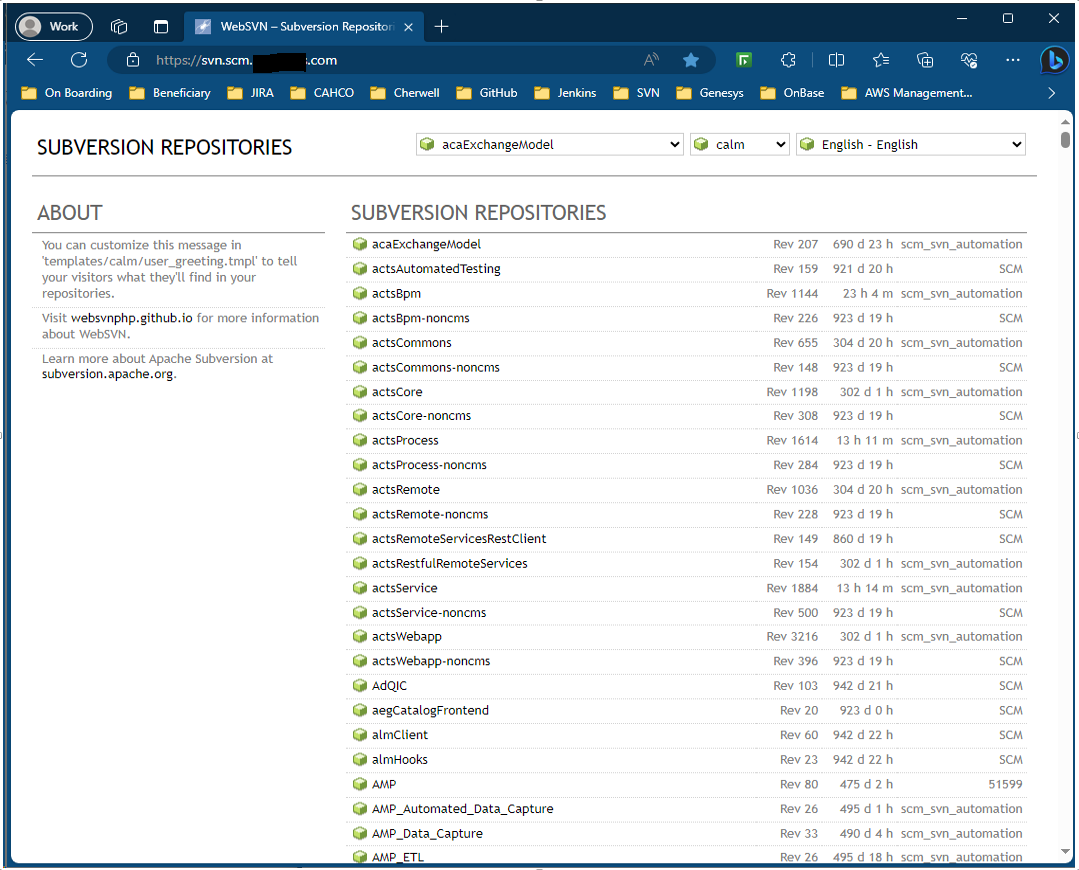Open the Favorites list icon

point(881,60)
